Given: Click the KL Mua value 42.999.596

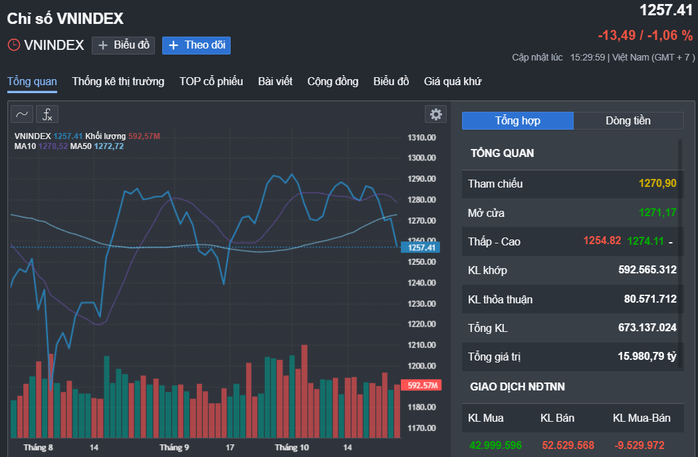Looking at the screenshot, I should pyautogui.click(x=495, y=445).
